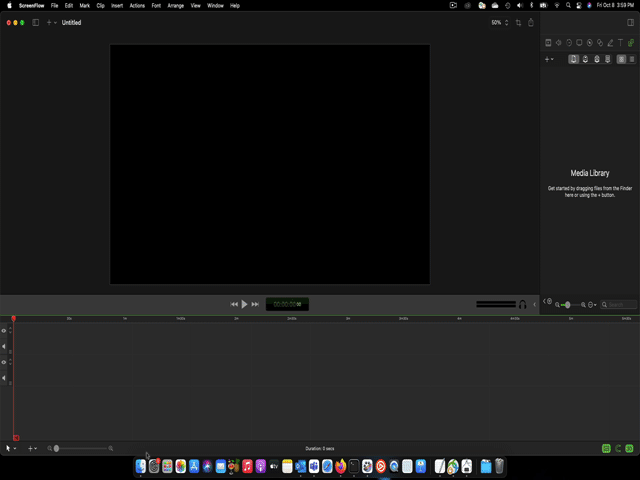Open the canvas zoom 50% dropdown
This screenshot has width=640, height=480.
pyautogui.click(x=500, y=22)
